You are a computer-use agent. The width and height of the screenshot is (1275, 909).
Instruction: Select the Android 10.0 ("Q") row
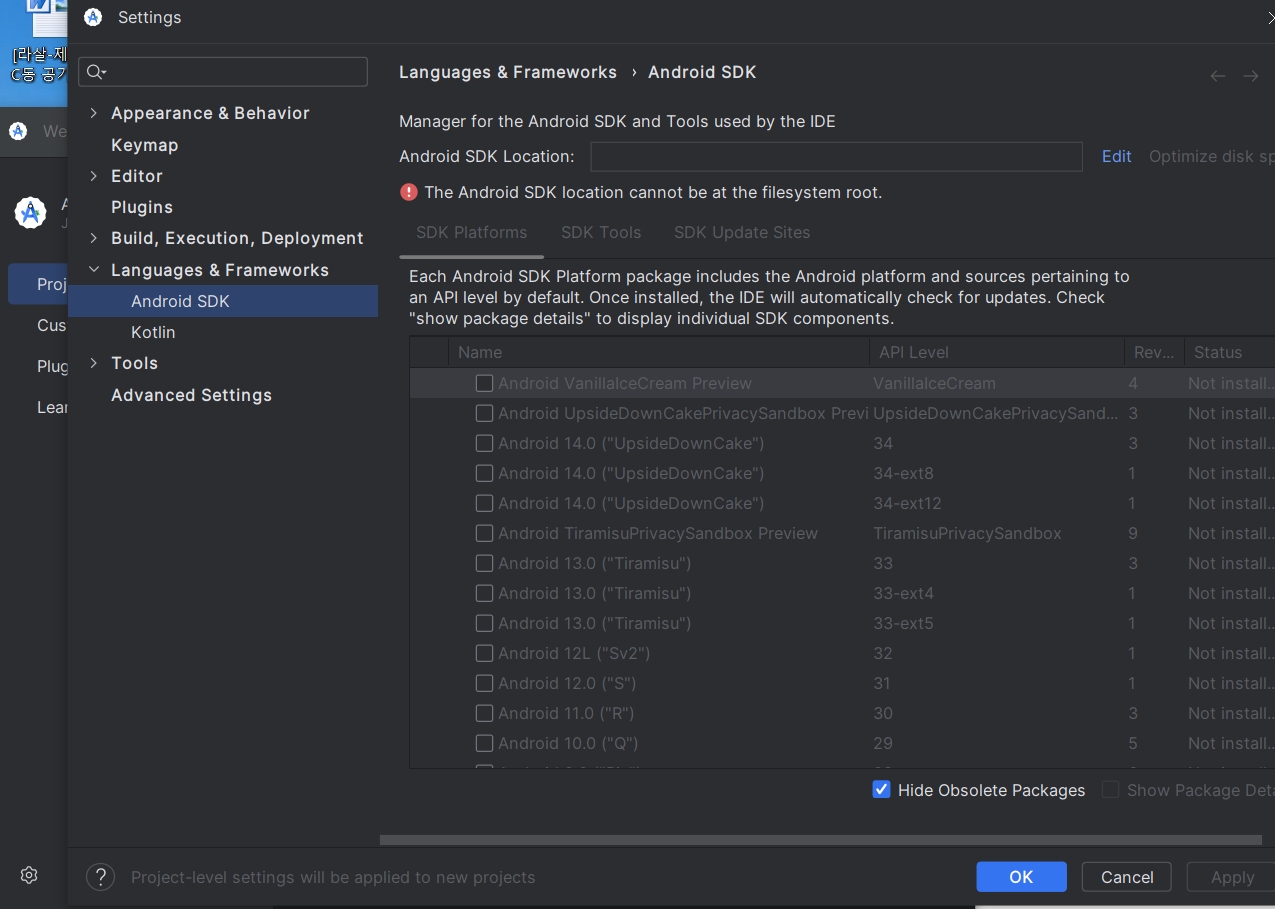[x=842, y=743]
